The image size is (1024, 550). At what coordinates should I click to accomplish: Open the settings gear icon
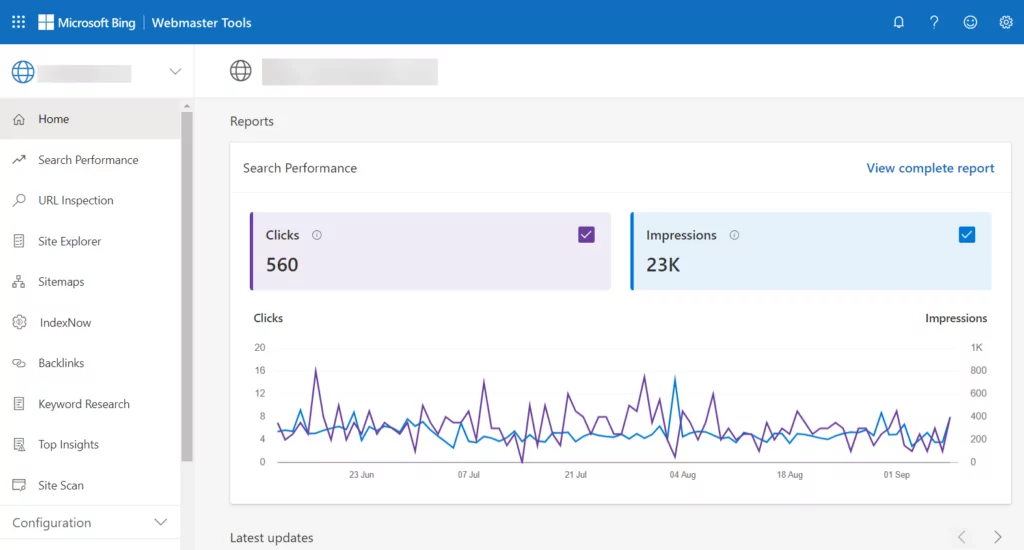point(1006,22)
